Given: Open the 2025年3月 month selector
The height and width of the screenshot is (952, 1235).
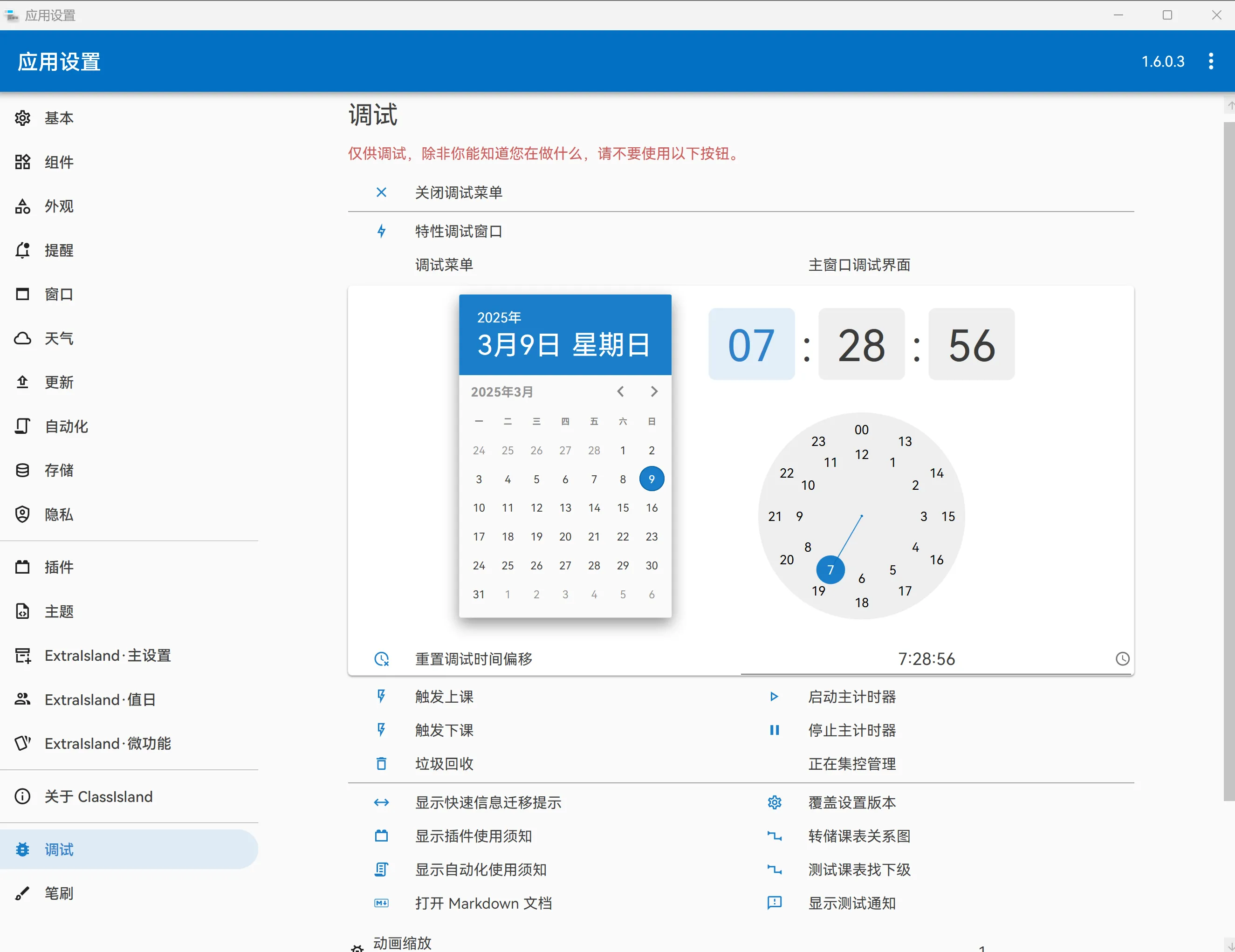Looking at the screenshot, I should (502, 392).
